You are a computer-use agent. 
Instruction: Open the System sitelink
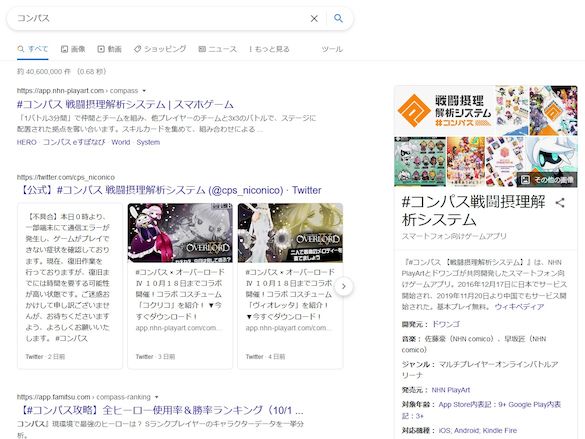[x=148, y=142]
